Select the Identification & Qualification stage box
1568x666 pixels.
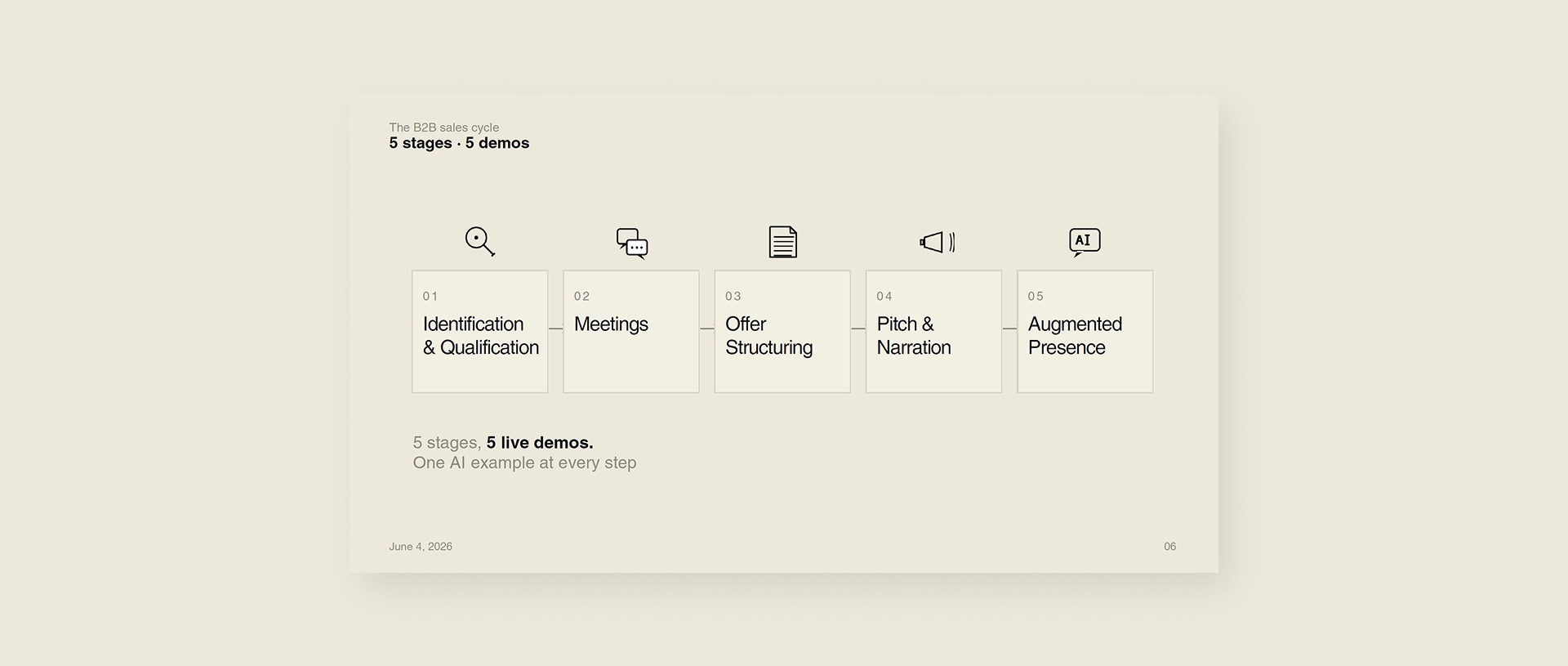(x=480, y=332)
